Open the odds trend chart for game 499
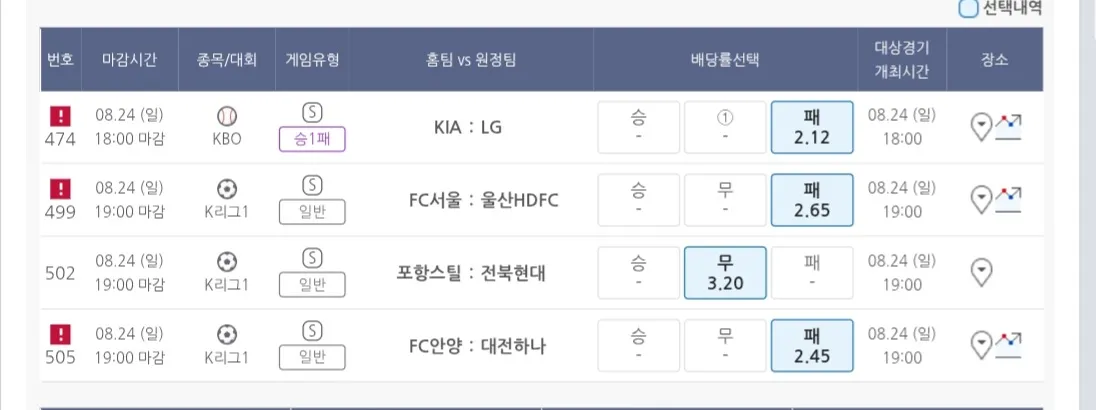 pos(1009,199)
